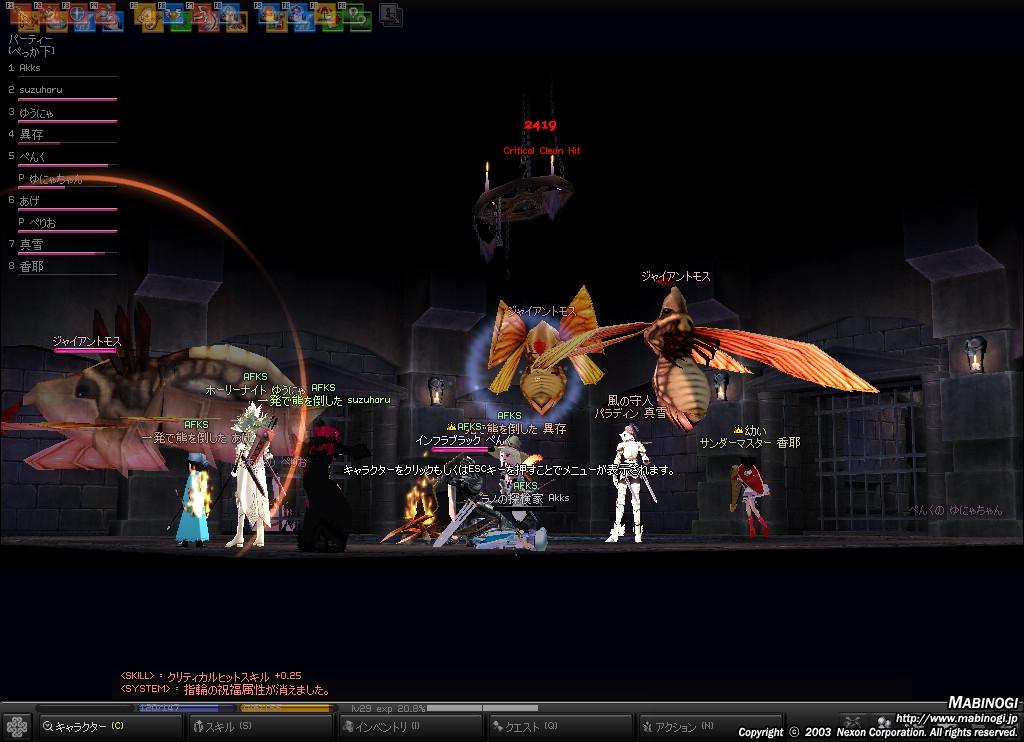Click the パーティー party header text
The image size is (1024, 742).
pyautogui.click(x=31, y=39)
